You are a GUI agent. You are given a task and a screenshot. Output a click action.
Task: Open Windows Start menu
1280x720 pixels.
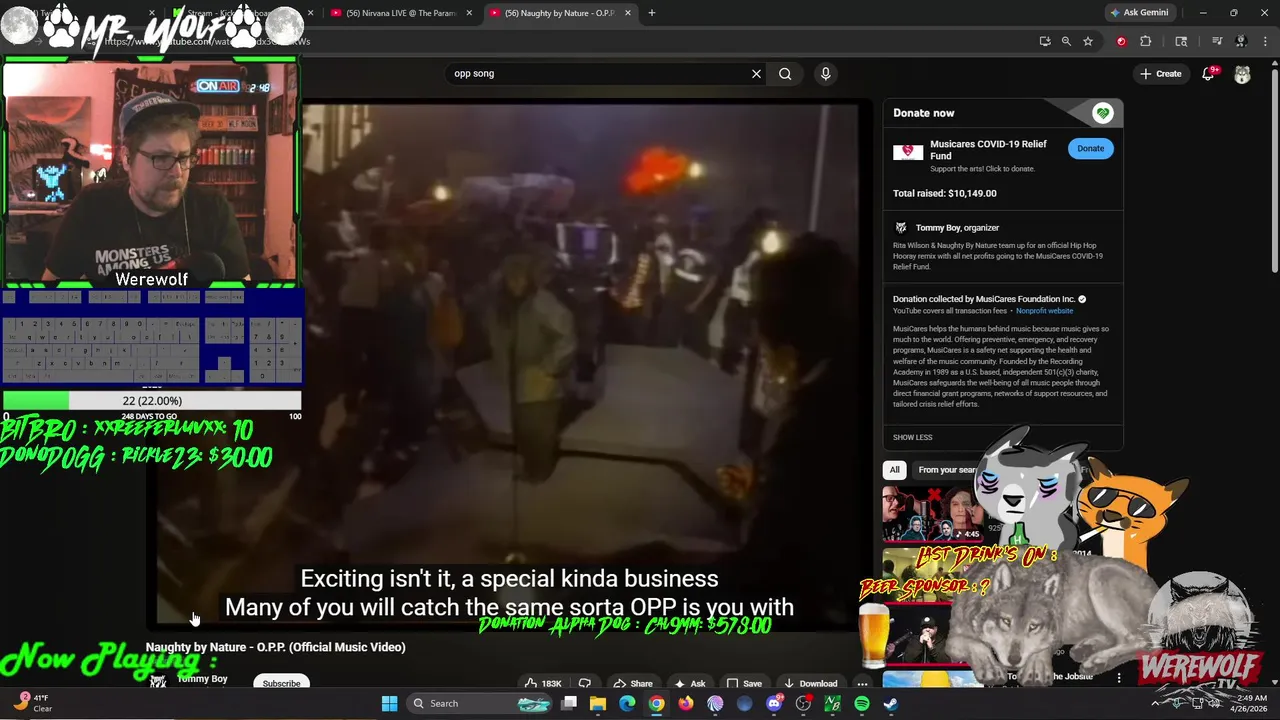pyautogui.click(x=389, y=704)
